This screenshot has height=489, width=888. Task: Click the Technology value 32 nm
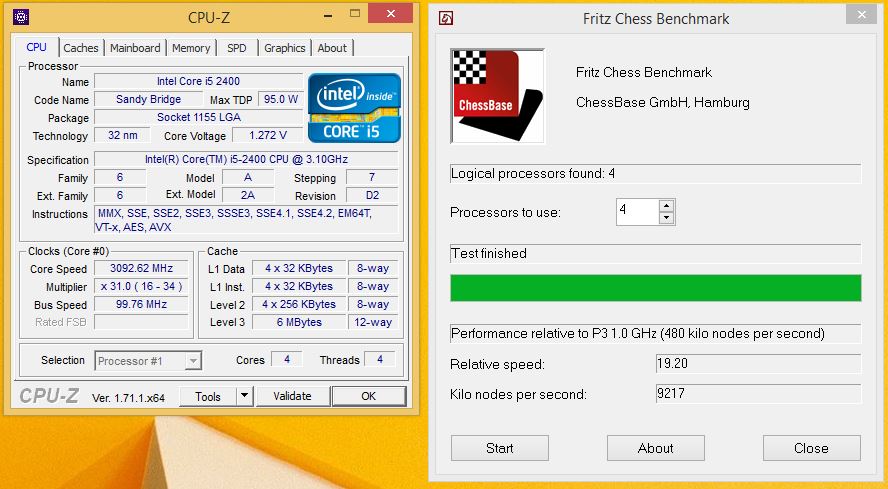pyautogui.click(x=122, y=135)
